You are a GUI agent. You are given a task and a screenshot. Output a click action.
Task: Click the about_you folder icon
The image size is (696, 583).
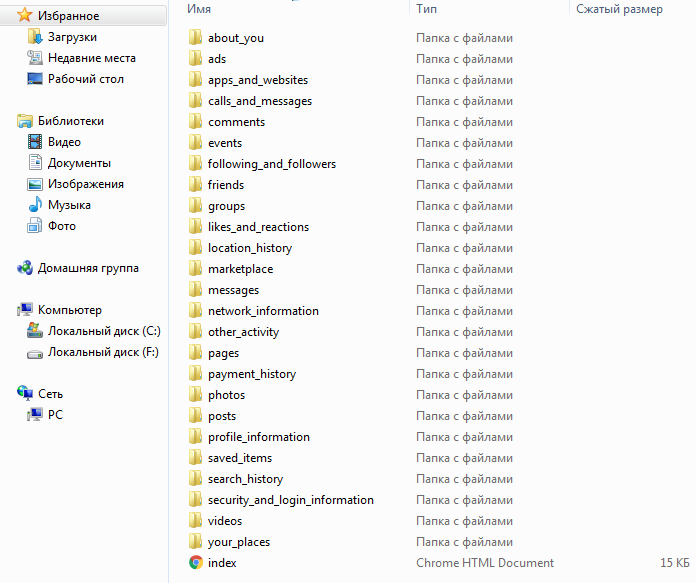click(x=195, y=37)
